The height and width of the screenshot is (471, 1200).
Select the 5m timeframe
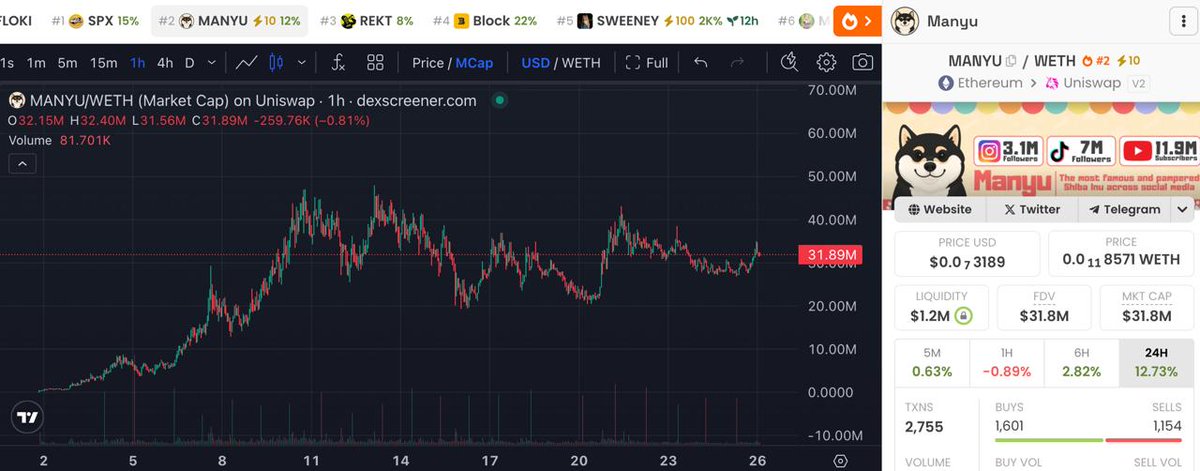(67, 62)
